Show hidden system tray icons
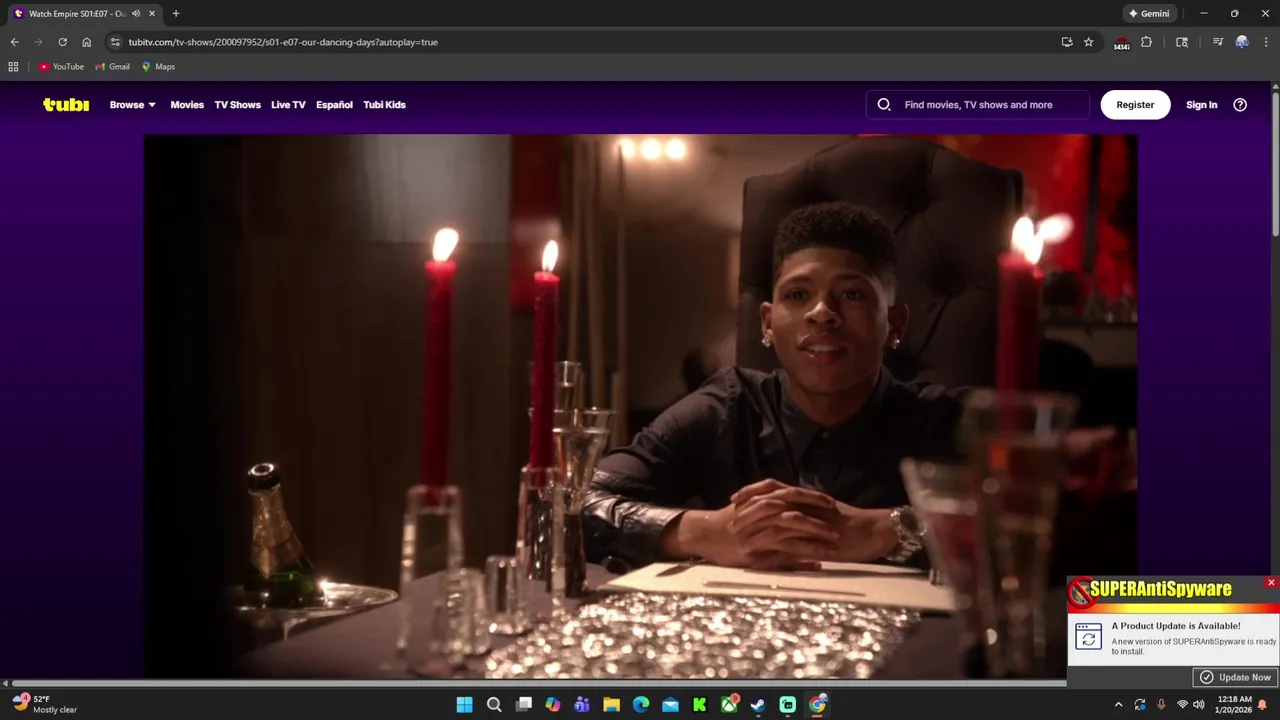The width and height of the screenshot is (1280, 720). [x=1118, y=705]
